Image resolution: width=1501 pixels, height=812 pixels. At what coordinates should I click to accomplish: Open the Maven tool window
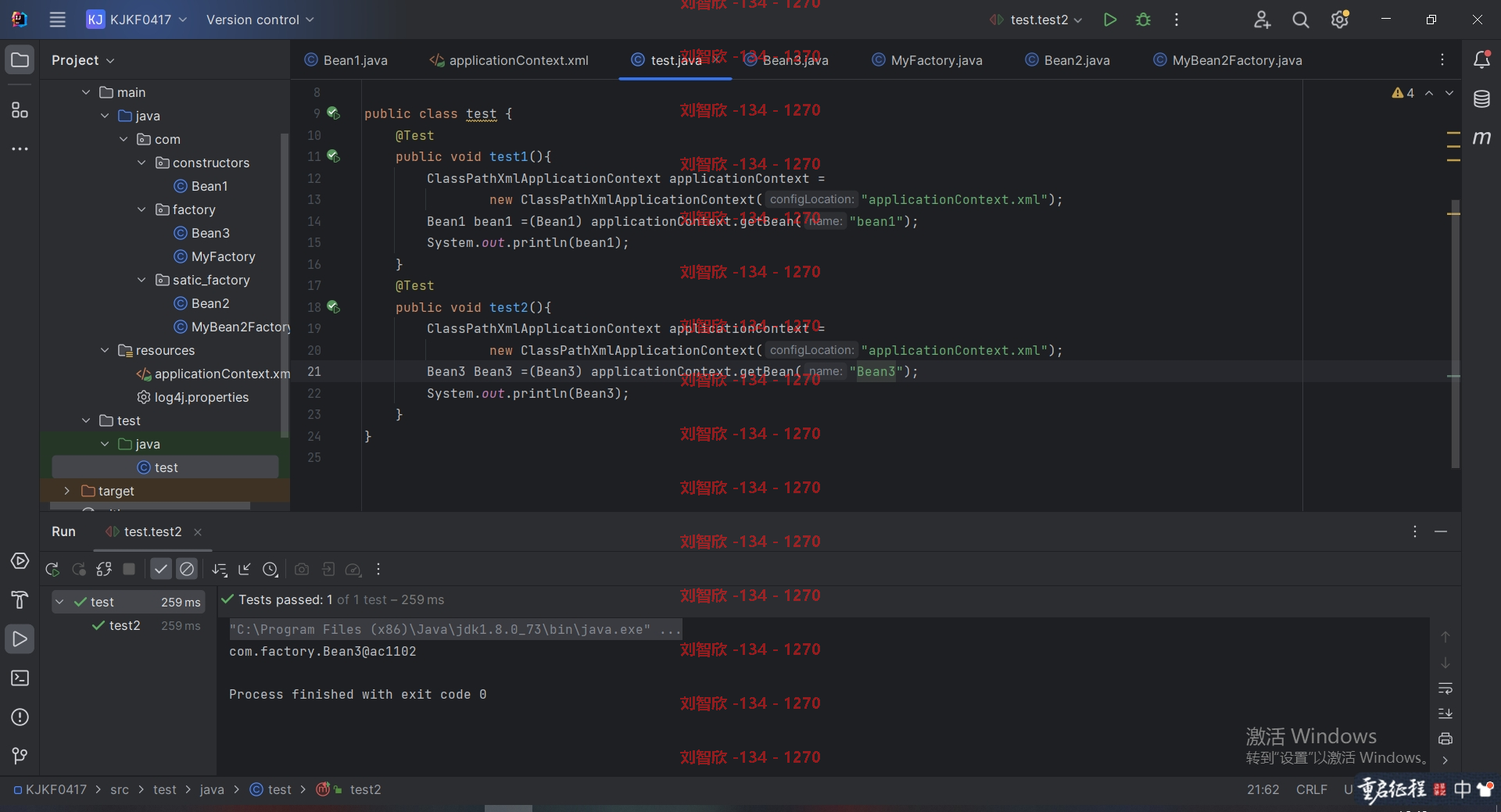pos(1481,138)
